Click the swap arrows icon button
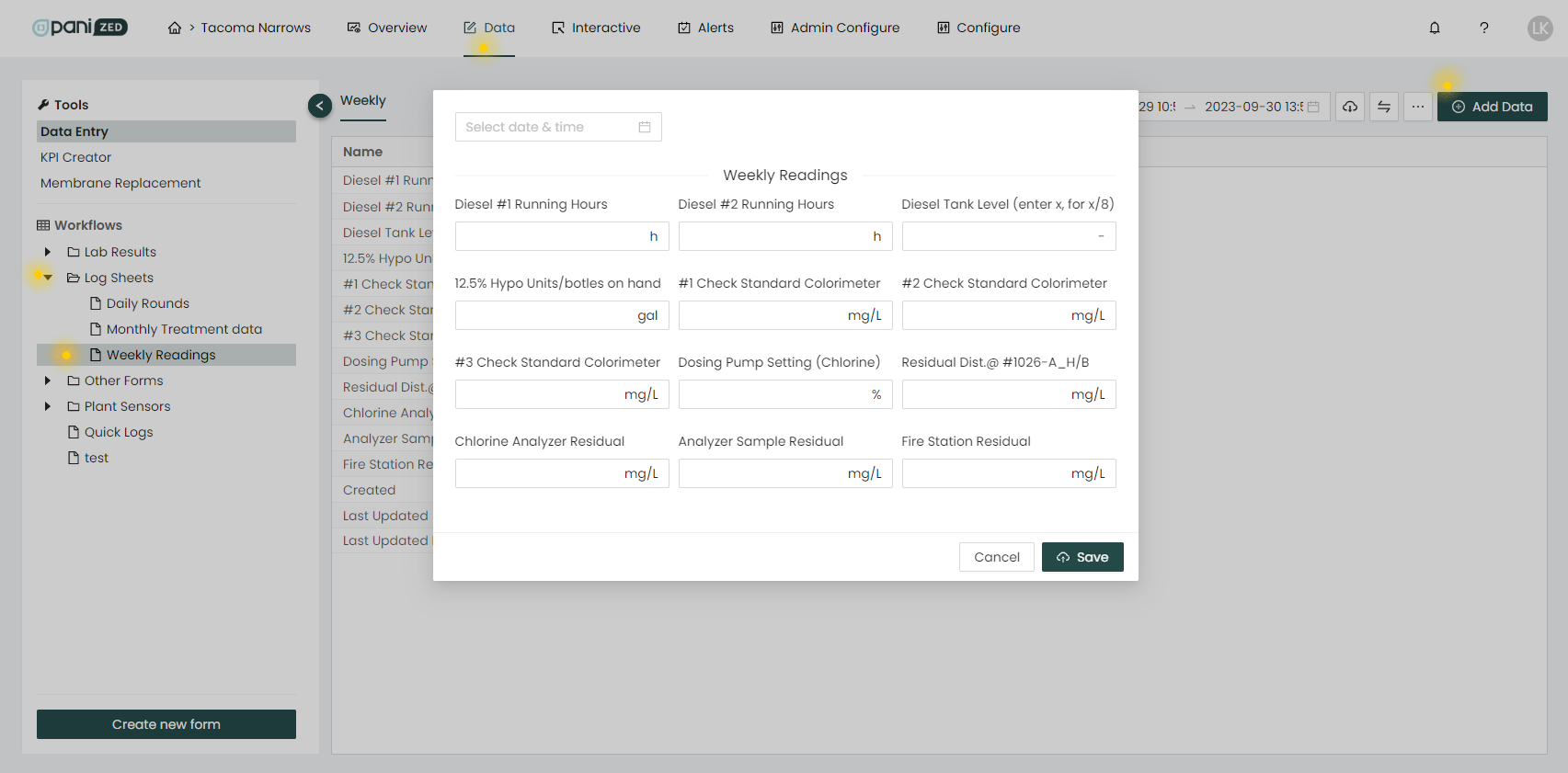Screen dimensions: 1568x773 pos(1384,107)
